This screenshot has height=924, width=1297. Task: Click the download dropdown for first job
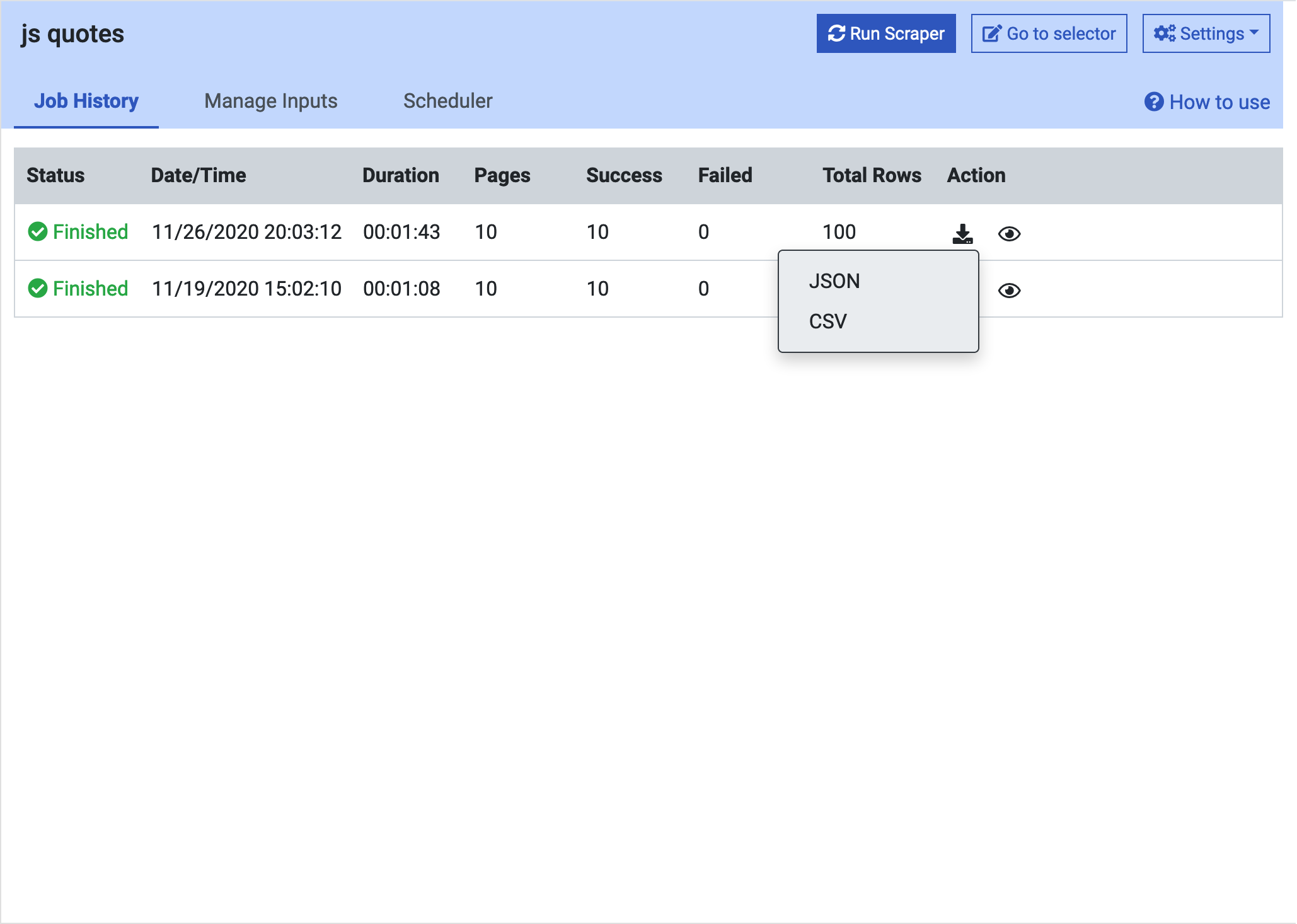coord(963,232)
